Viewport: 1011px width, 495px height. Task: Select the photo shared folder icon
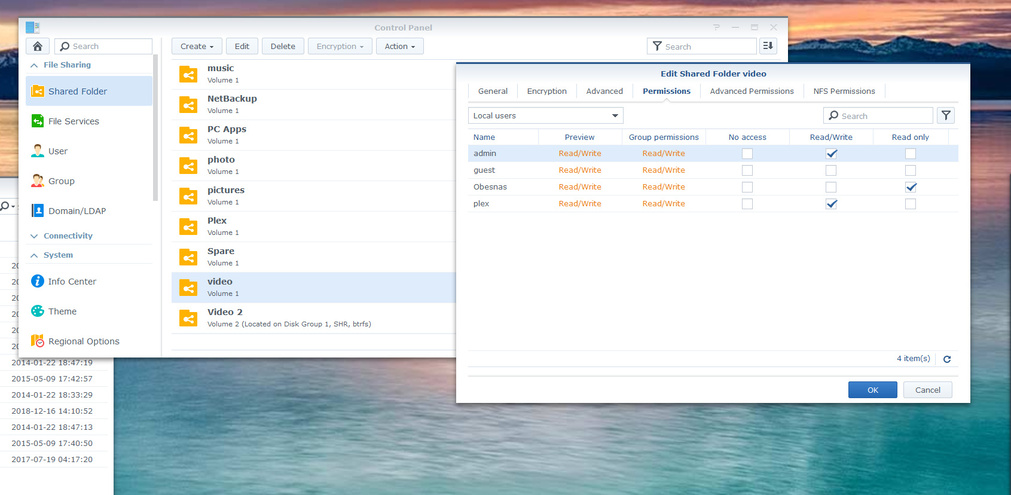188,166
